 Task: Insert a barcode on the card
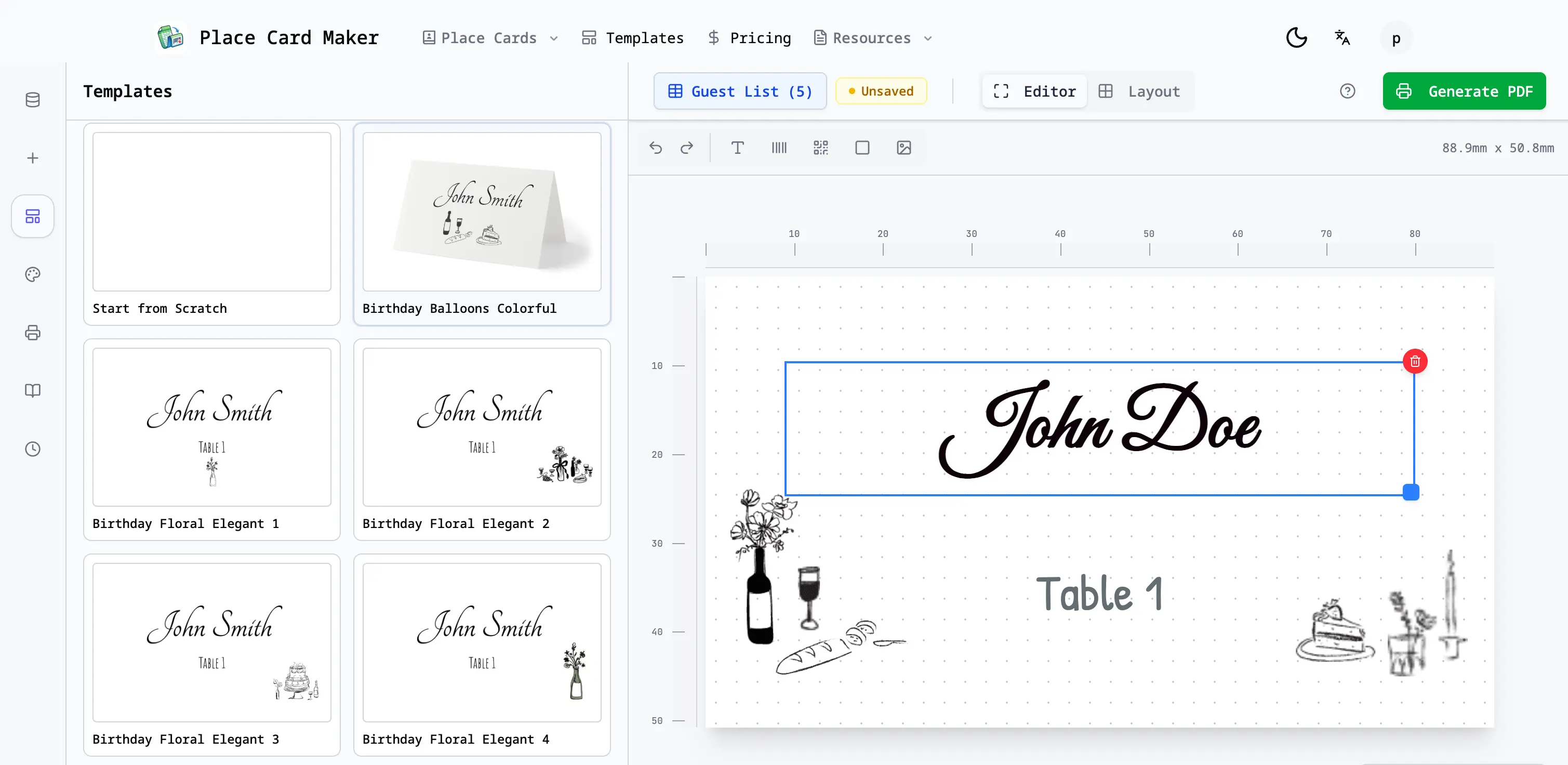[x=779, y=148]
